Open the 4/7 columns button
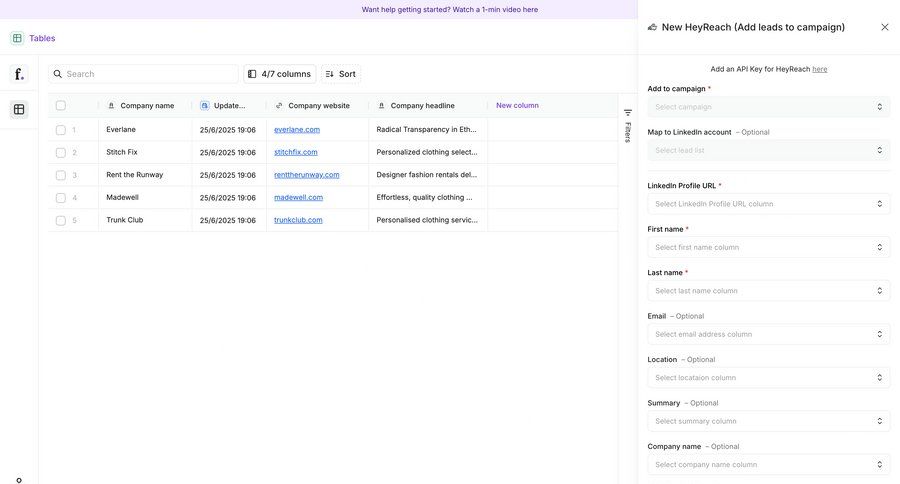The height and width of the screenshot is (484, 900). (x=280, y=74)
